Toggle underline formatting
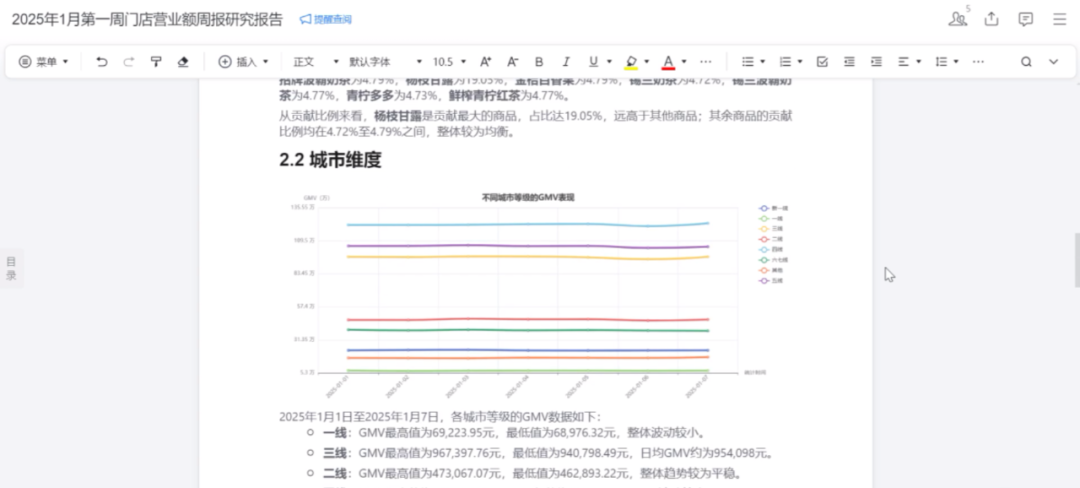The height and width of the screenshot is (488, 1080). pos(593,62)
